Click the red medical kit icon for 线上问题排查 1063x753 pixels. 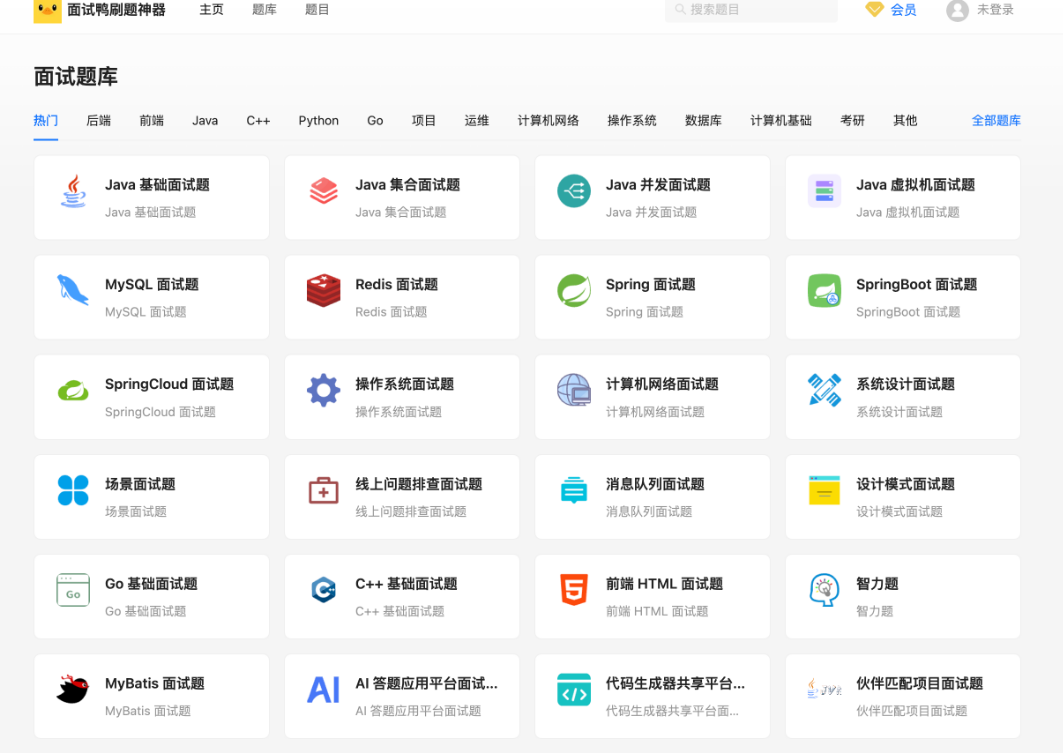point(323,490)
